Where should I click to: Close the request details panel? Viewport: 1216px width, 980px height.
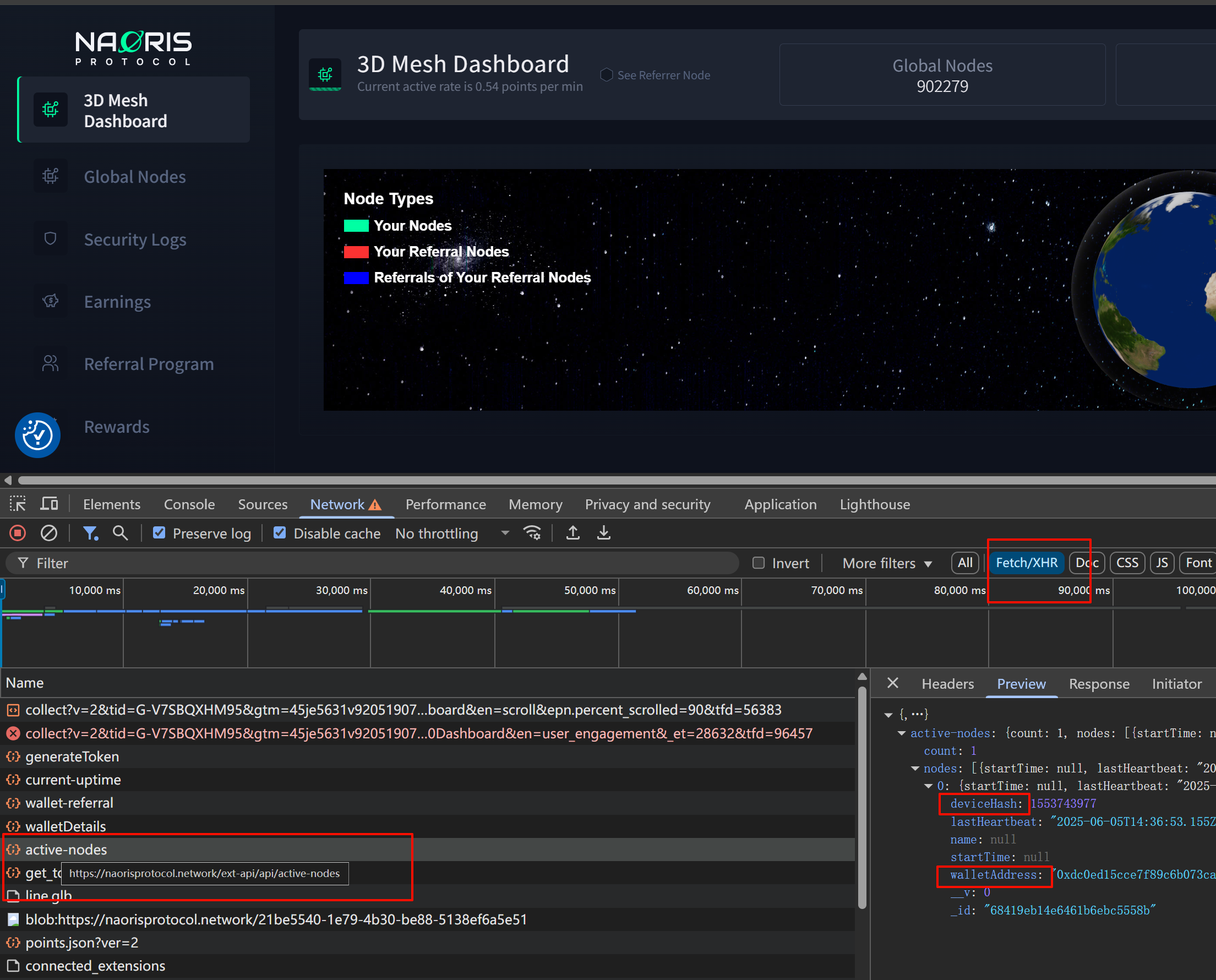pyautogui.click(x=893, y=683)
